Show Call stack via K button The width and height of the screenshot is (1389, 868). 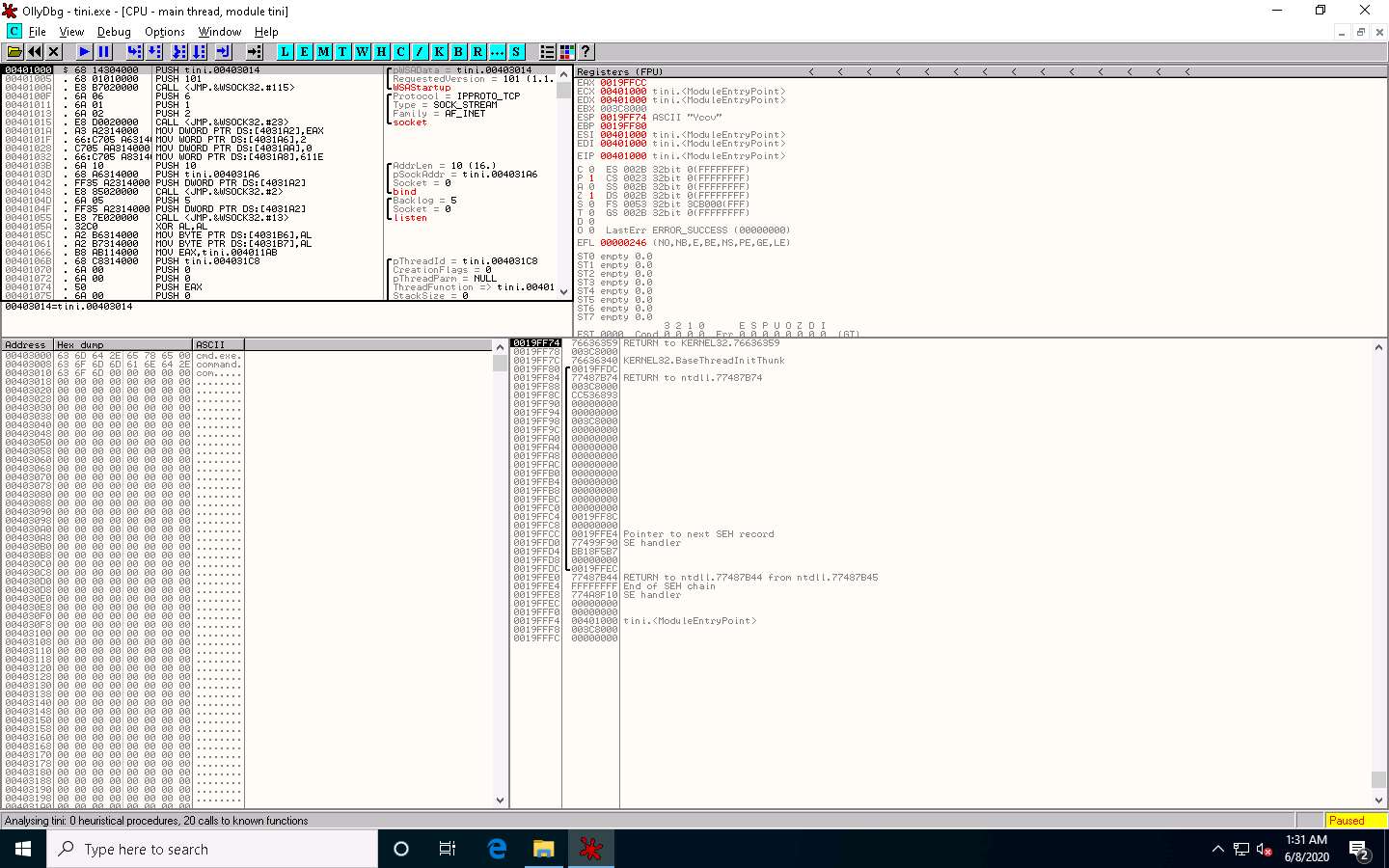[x=440, y=52]
